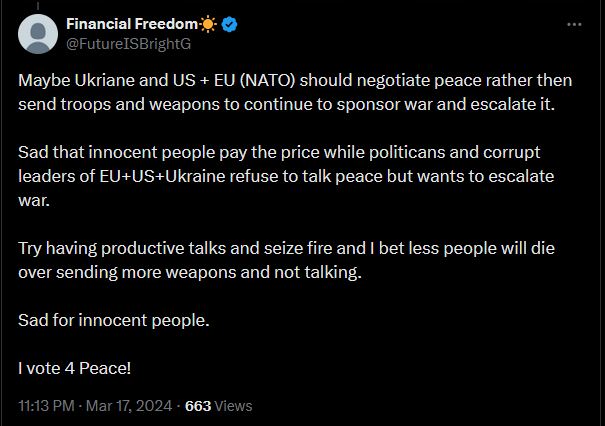Click the 663 view count number
This screenshot has width=605, height=426.
(x=198, y=406)
